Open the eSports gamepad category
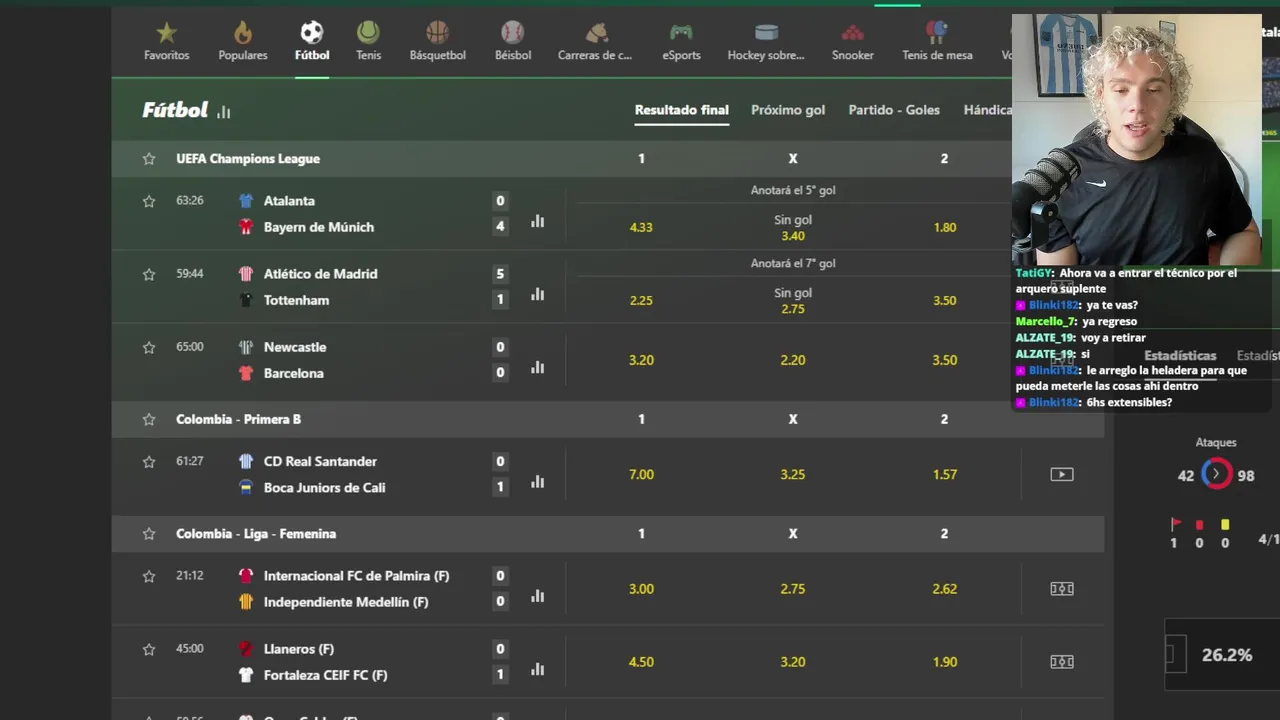Screen dimensions: 1280x720 pos(681,41)
